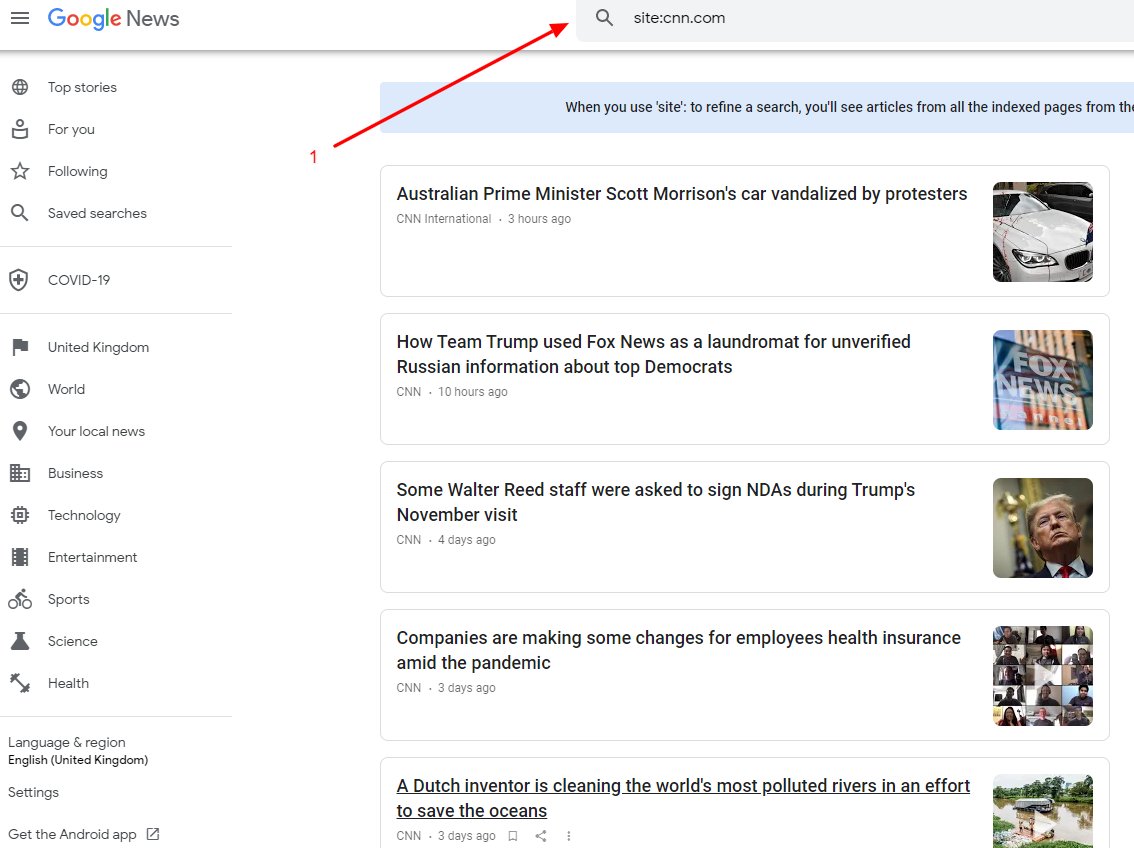Select the Sports cyclist icon
Image resolution: width=1134 pixels, height=848 pixels.
[20, 599]
